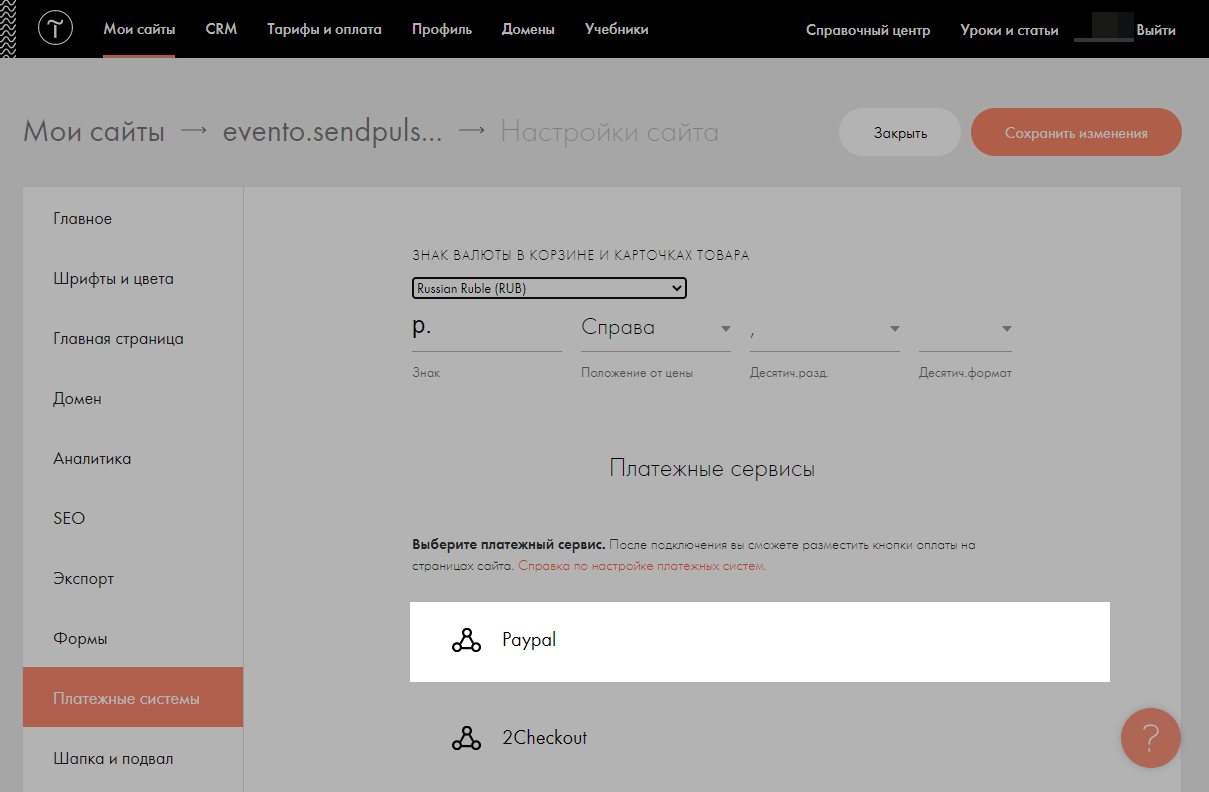The height and width of the screenshot is (792, 1209).
Task: Click Выйти to log out
Action: click(x=1156, y=30)
